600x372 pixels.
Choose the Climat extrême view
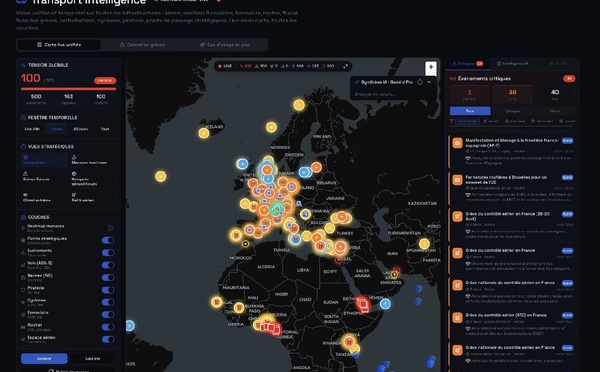pos(44,197)
